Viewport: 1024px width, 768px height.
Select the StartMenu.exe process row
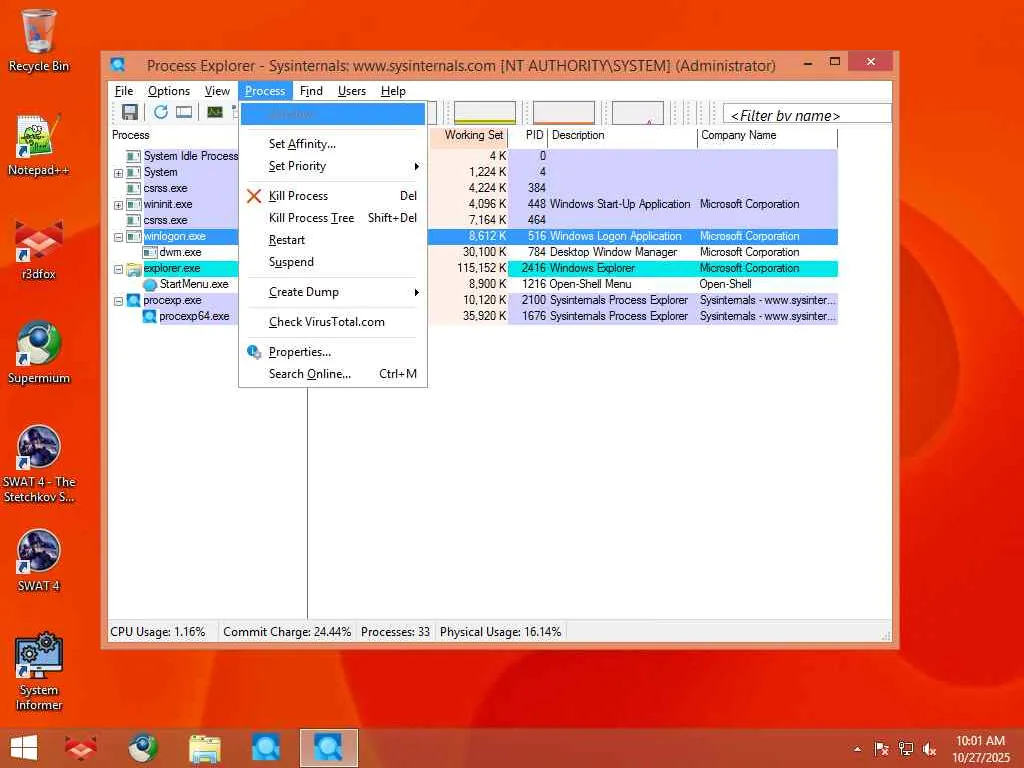473,285
